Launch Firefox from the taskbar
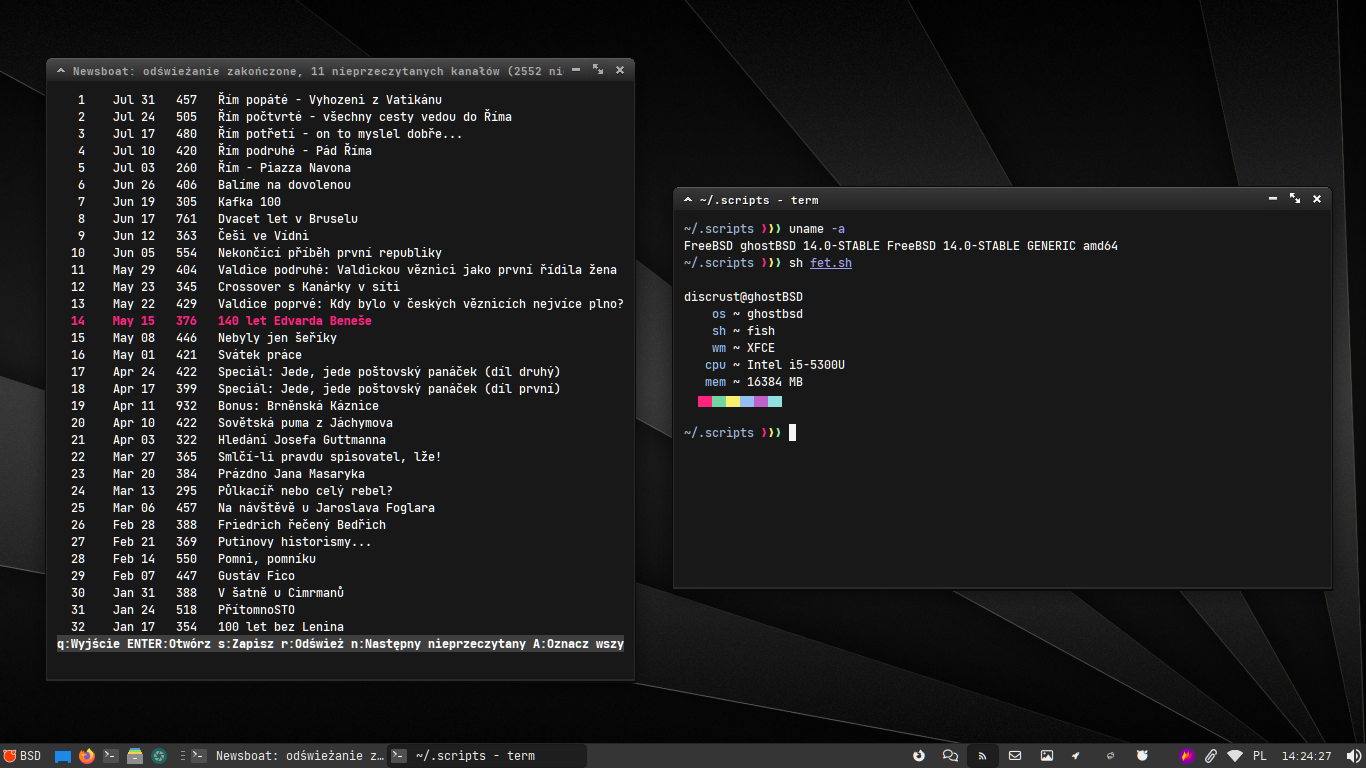Screen dimensions: 1366x768 tap(87, 756)
